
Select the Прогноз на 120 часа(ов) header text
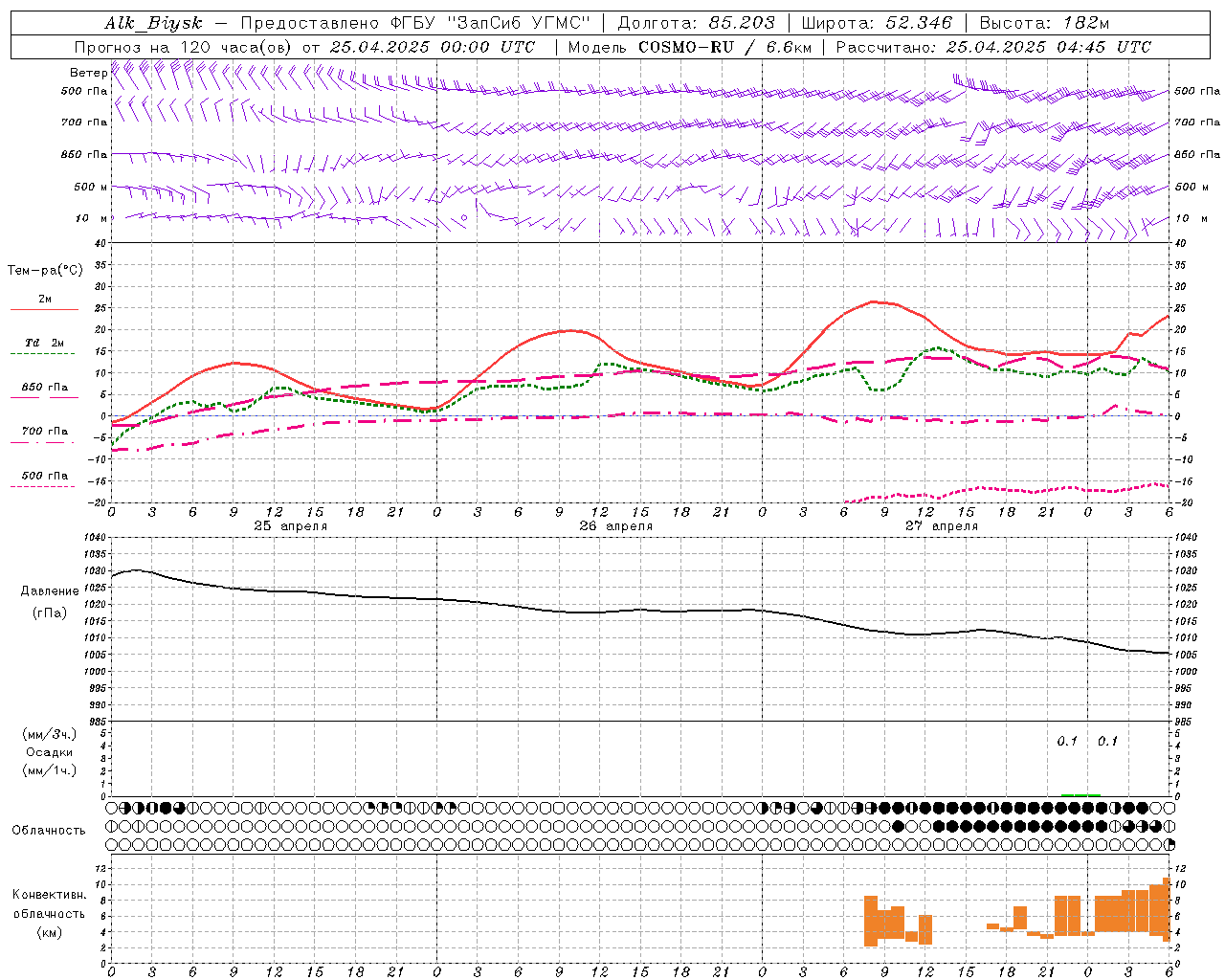[185, 47]
